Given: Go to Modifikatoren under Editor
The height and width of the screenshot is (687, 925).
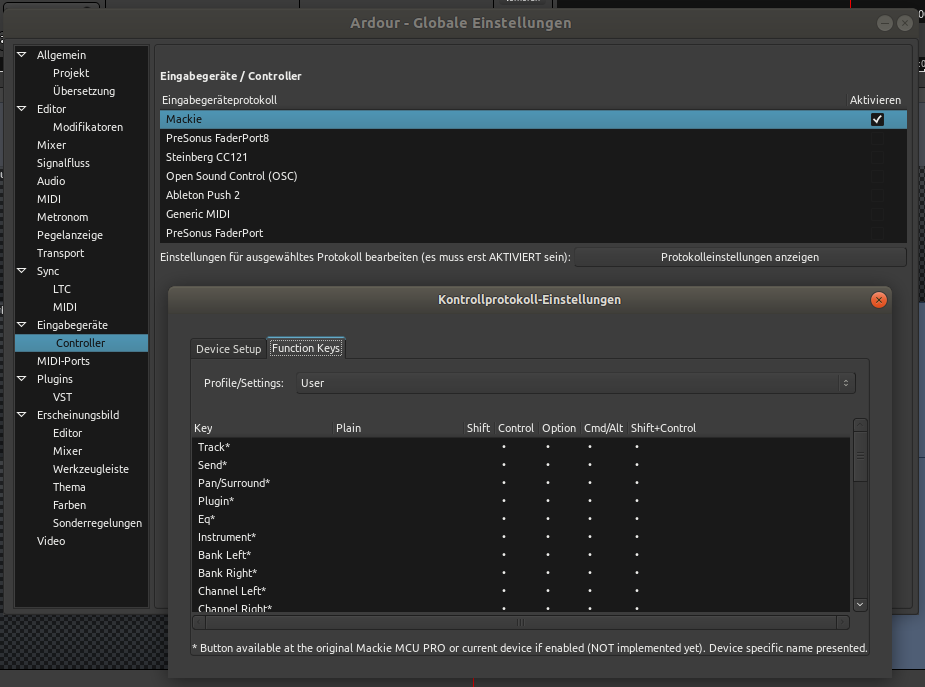Looking at the screenshot, I should [x=88, y=127].
